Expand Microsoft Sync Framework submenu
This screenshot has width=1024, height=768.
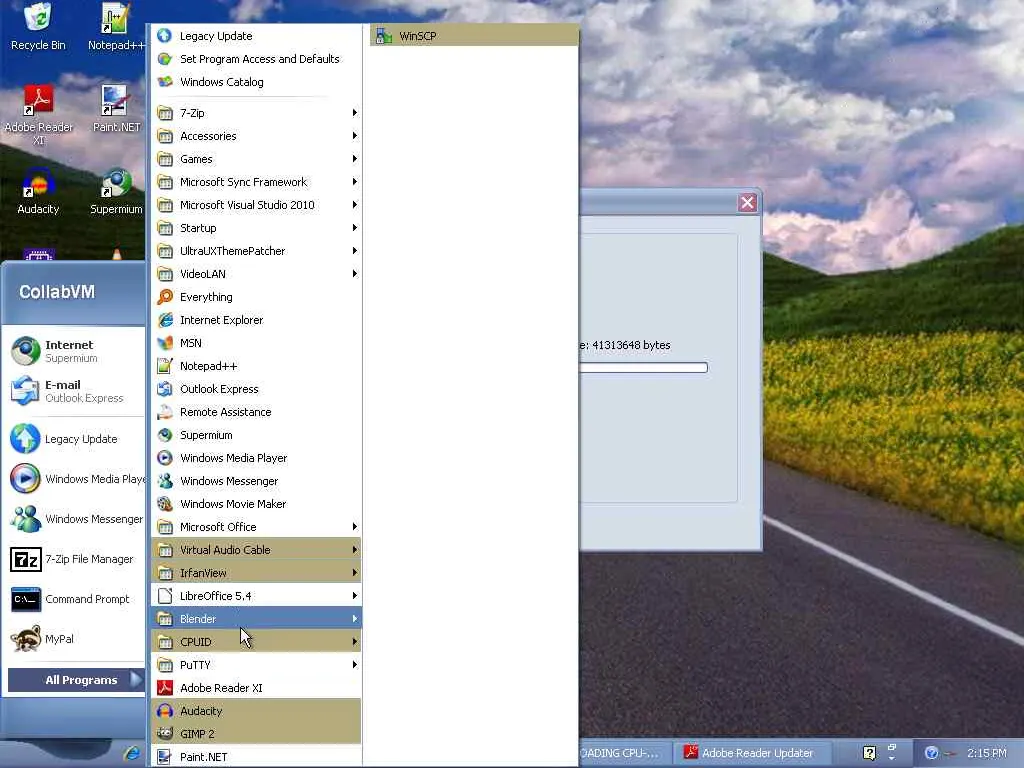(x=257, y=182)
